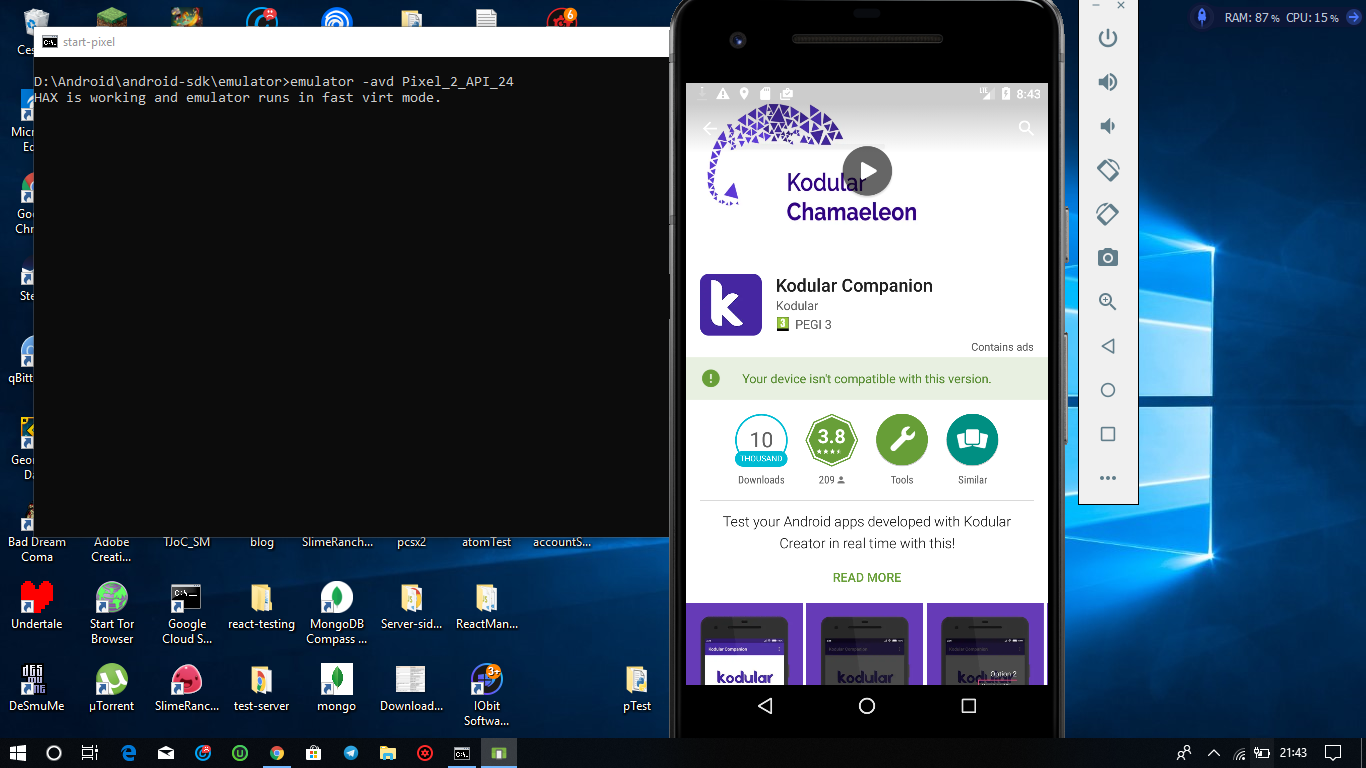1366x768 pixels.
Task: Tap the Android home button on the phone
Action: pos(867,706)
